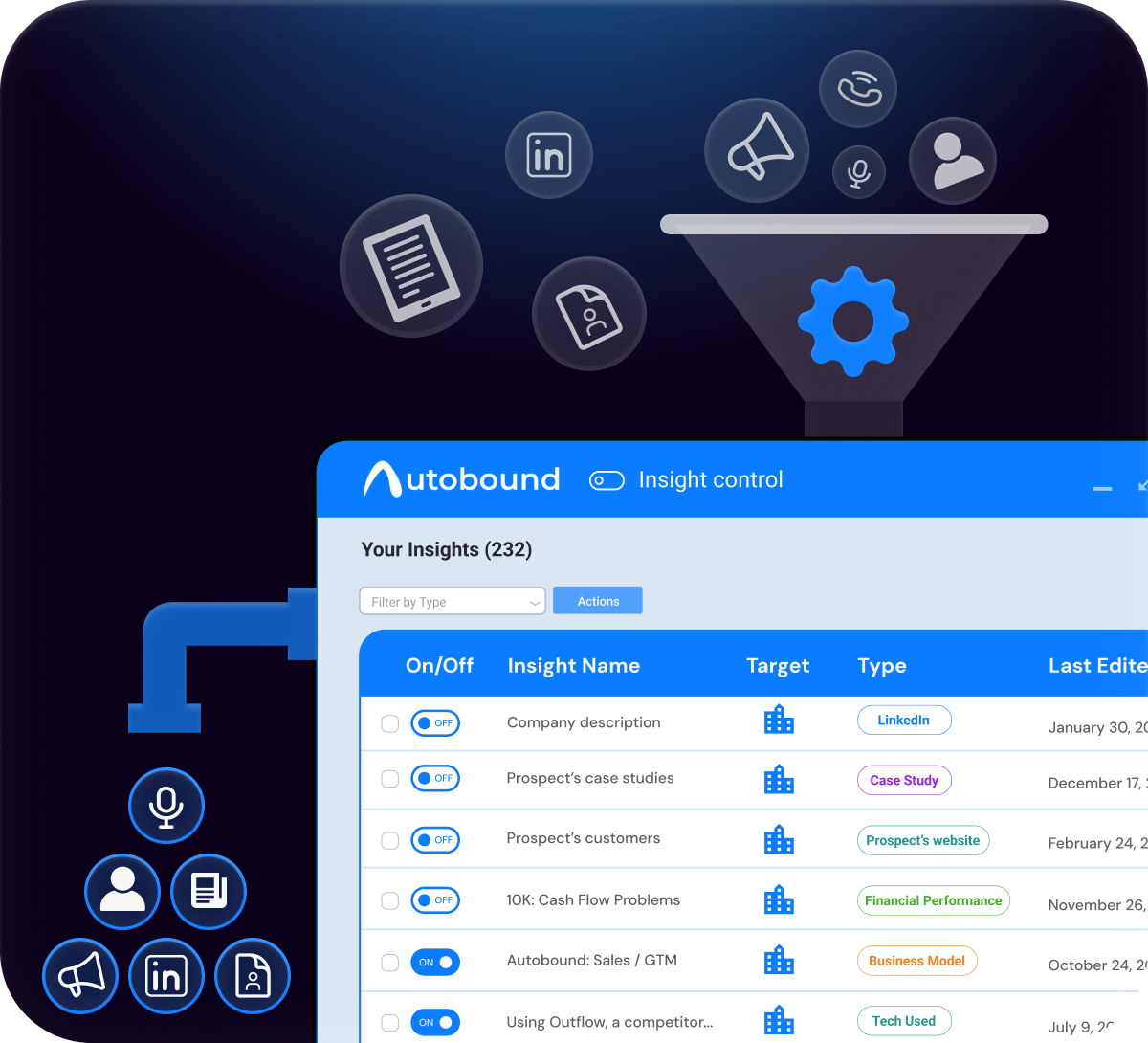Viewport: 1148px width, 1043px height.
Task: Click the tablet document bubble
Action: [411, 266]
